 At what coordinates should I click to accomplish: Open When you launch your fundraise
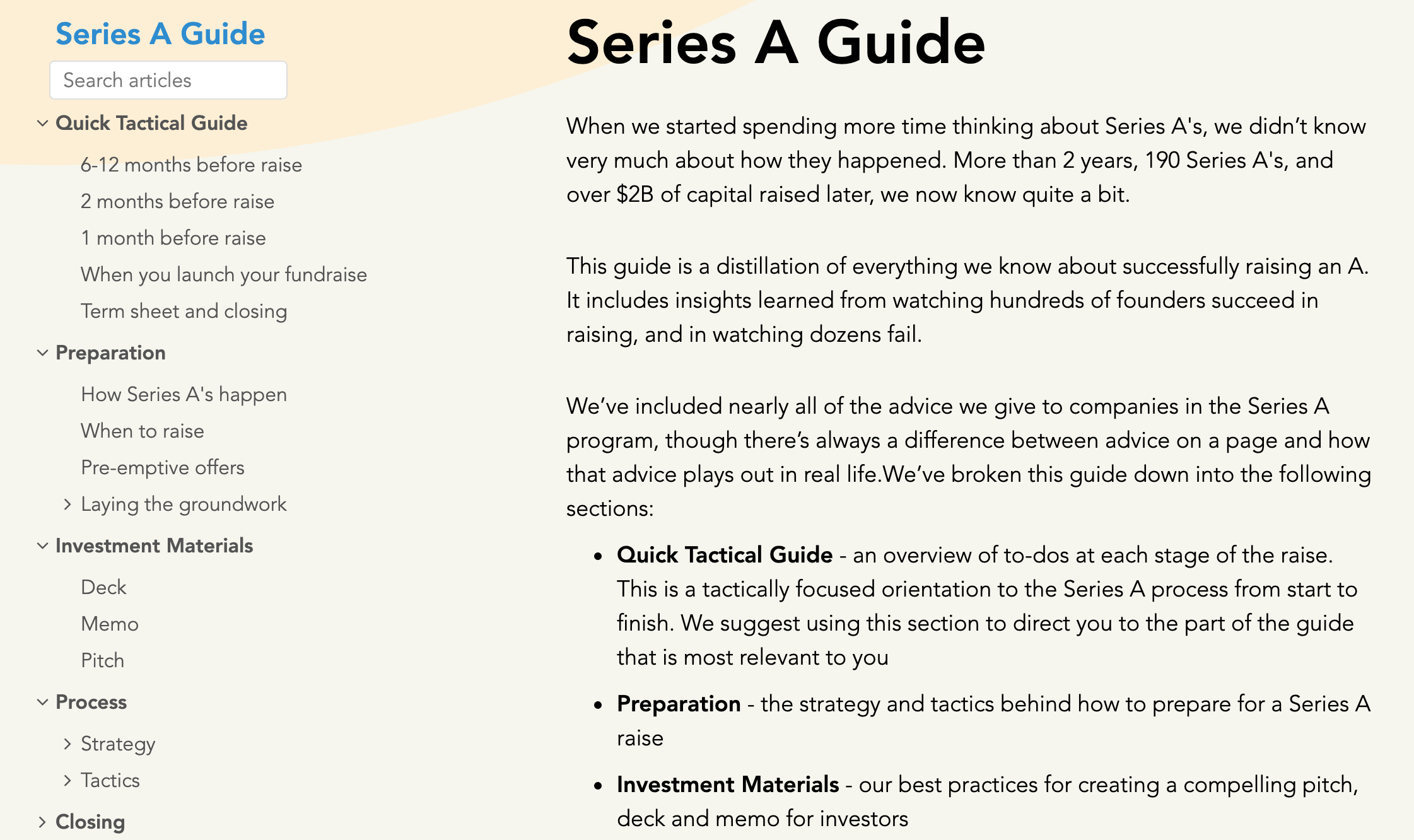point(223,275)
